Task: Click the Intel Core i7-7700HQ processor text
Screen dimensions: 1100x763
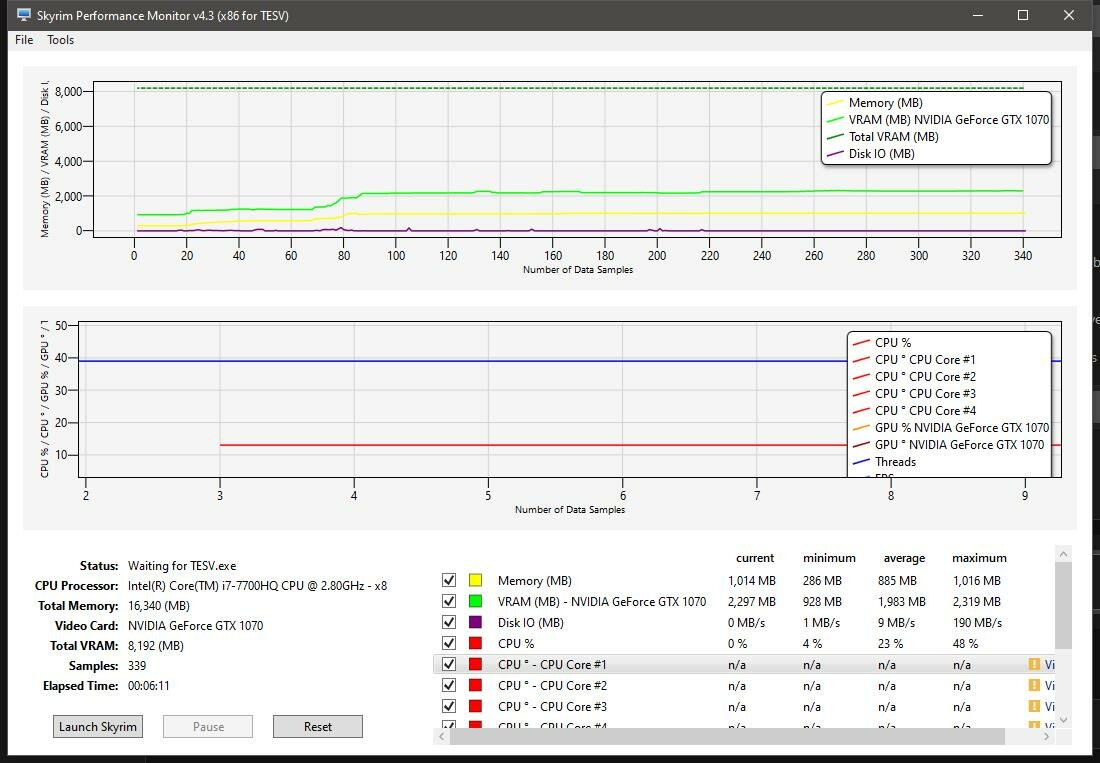Action: point(257,586)
